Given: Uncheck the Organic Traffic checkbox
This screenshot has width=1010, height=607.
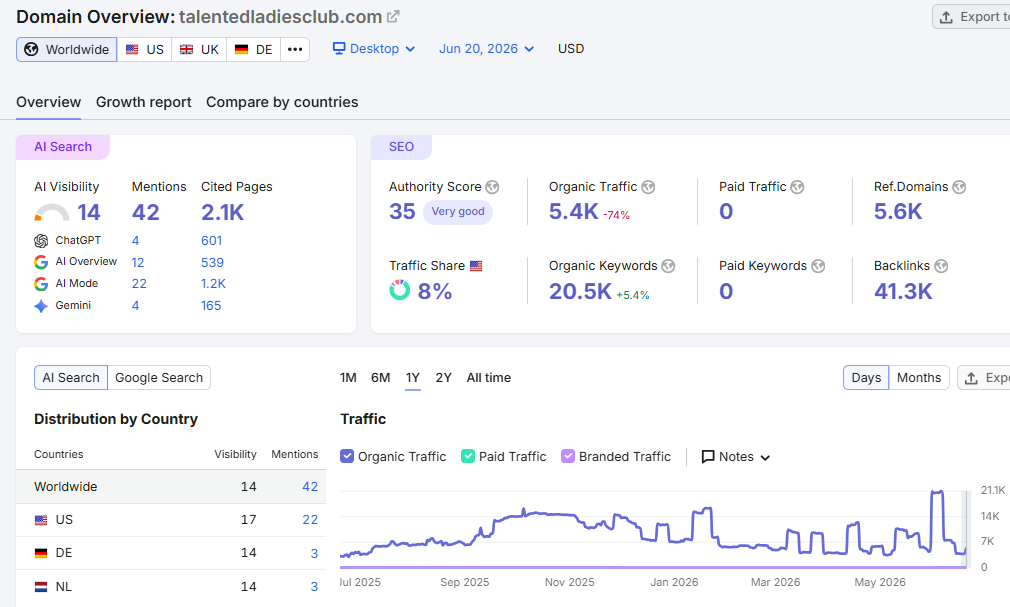Looking at the screenshot, I should pyautogui.click(x=347, y=456).
